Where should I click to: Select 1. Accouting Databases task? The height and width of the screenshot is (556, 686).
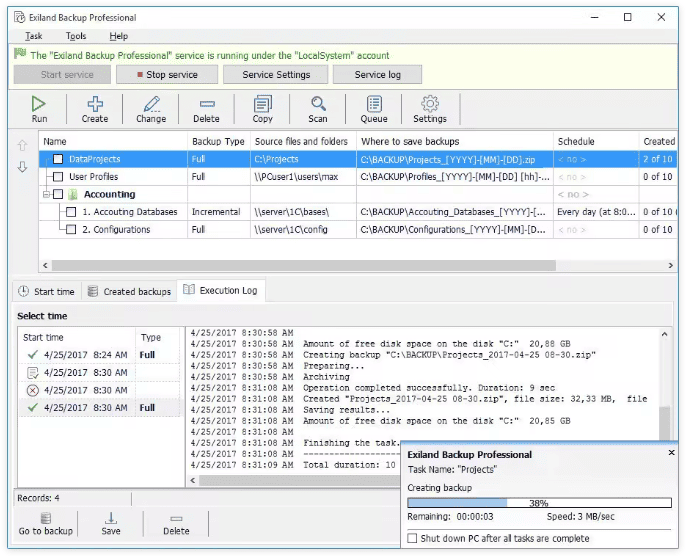[358, 212]
